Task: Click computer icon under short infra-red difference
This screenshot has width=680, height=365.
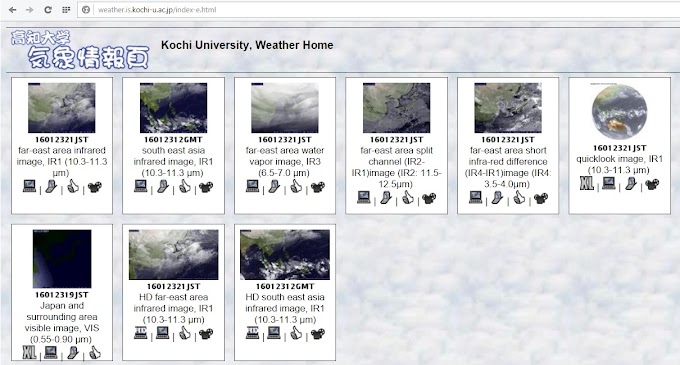Action: pyautogui.click(x=476, y=198)
